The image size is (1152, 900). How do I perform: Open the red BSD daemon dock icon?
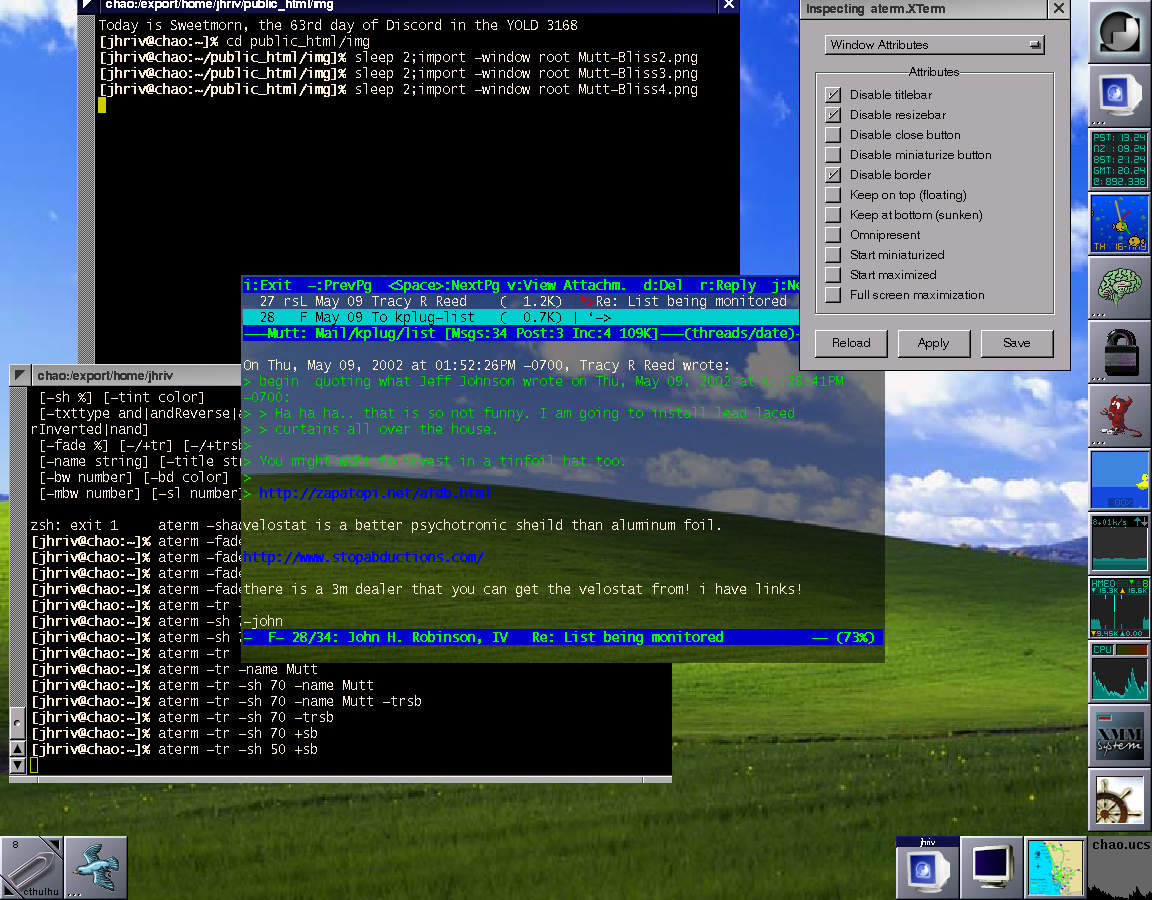click(x=1119, y=416)
